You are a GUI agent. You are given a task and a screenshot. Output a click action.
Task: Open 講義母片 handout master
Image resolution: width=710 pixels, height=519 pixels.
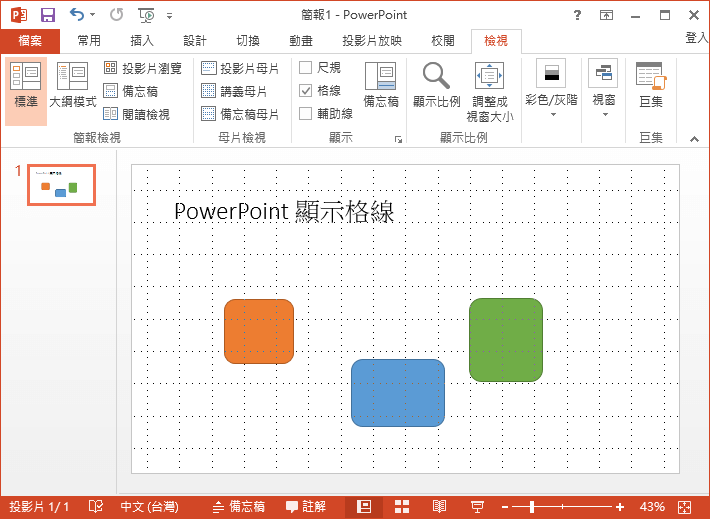click(234, 91)
